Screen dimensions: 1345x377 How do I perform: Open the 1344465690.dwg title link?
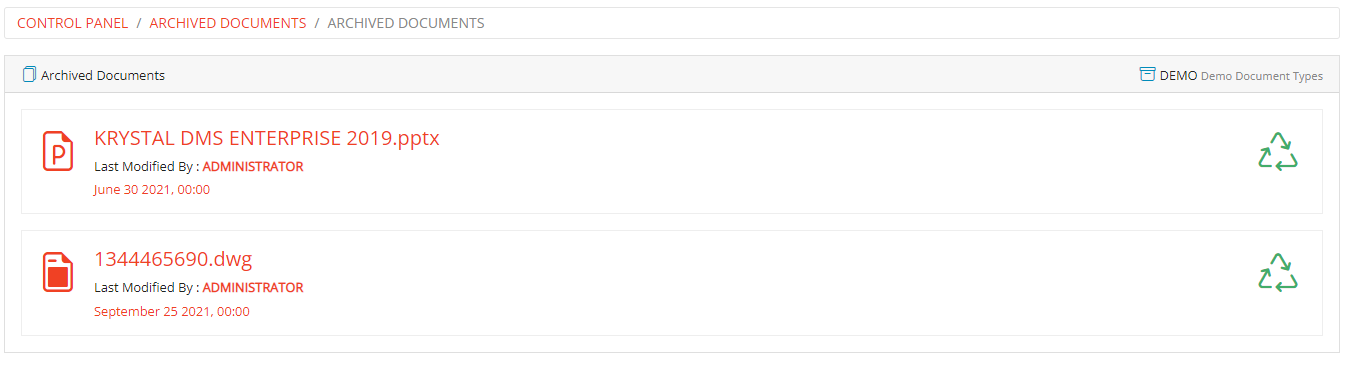click(x=173, y=259)
